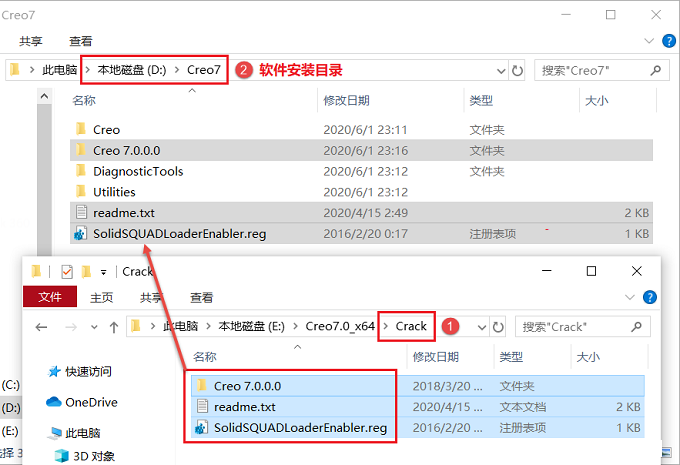The height and width of the screenshot is (465, 680).
Task: Go back in the Crack window
Action: click(41, 327)
